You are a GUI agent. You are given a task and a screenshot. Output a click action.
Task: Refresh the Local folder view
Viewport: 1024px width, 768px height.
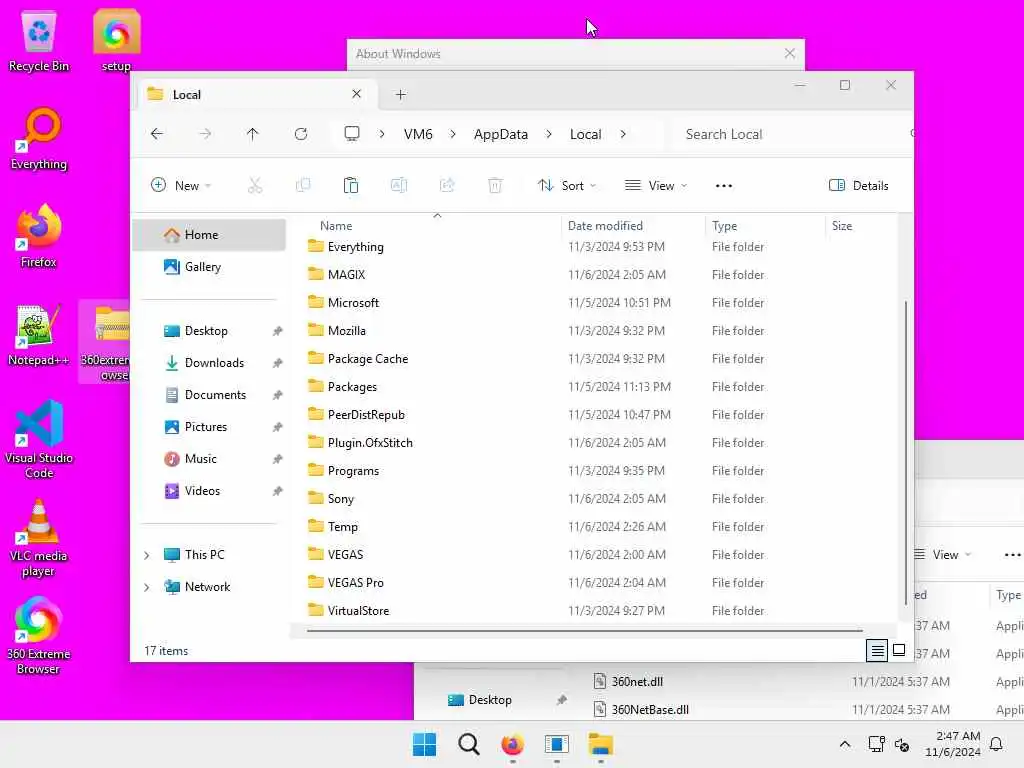pos(301,134)
